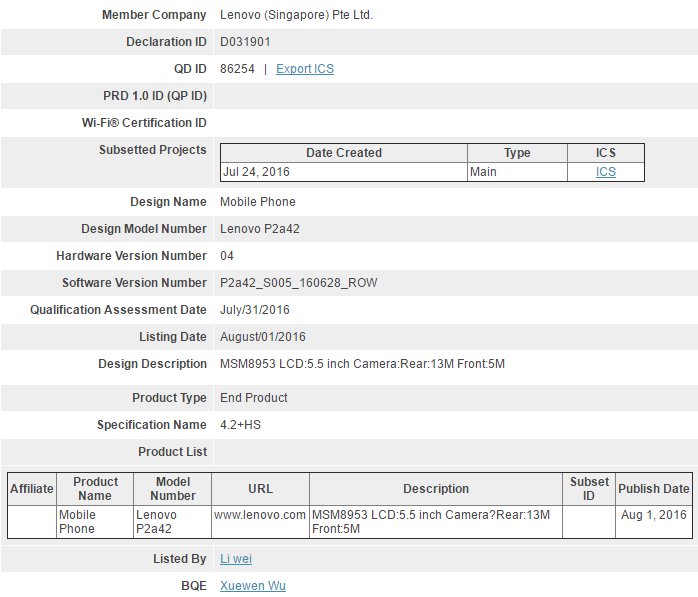This screenshot has width=698, height=597.
Task: Click the Type column header
Action: point(517,153)
